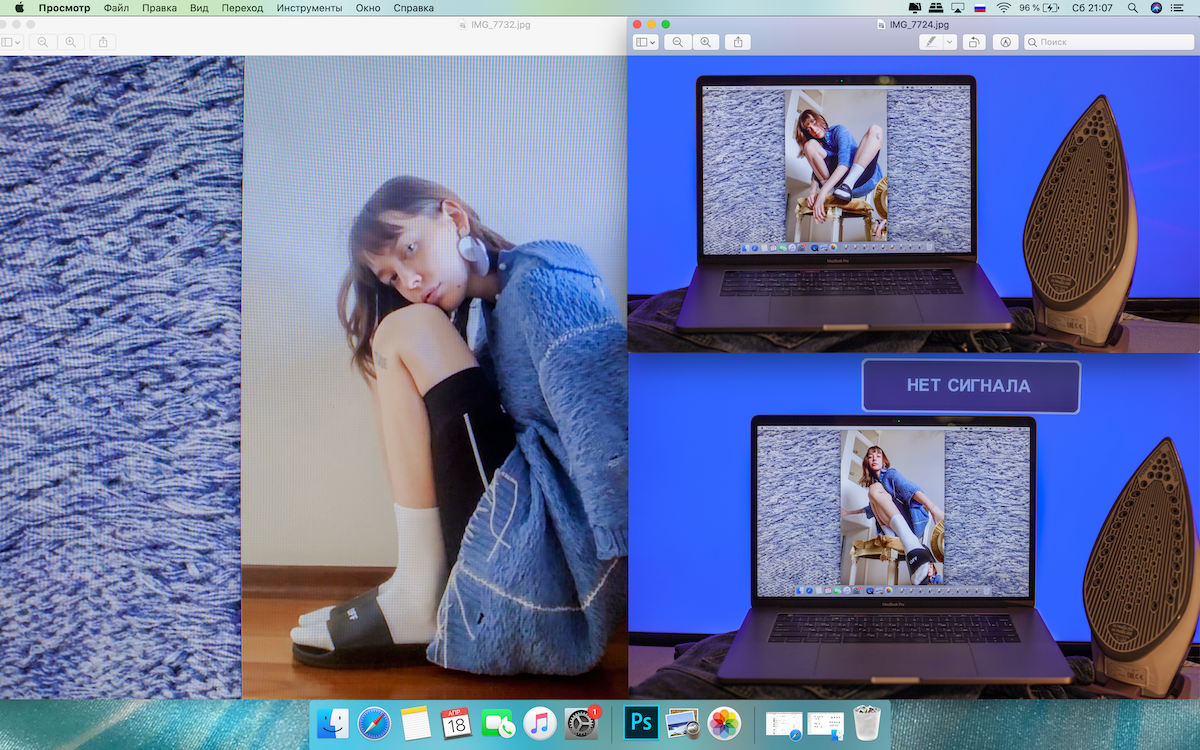Click Share button in IMG_7724.jpg window
The width and height of the screenshot is (1200, 750).
point(738,42)
